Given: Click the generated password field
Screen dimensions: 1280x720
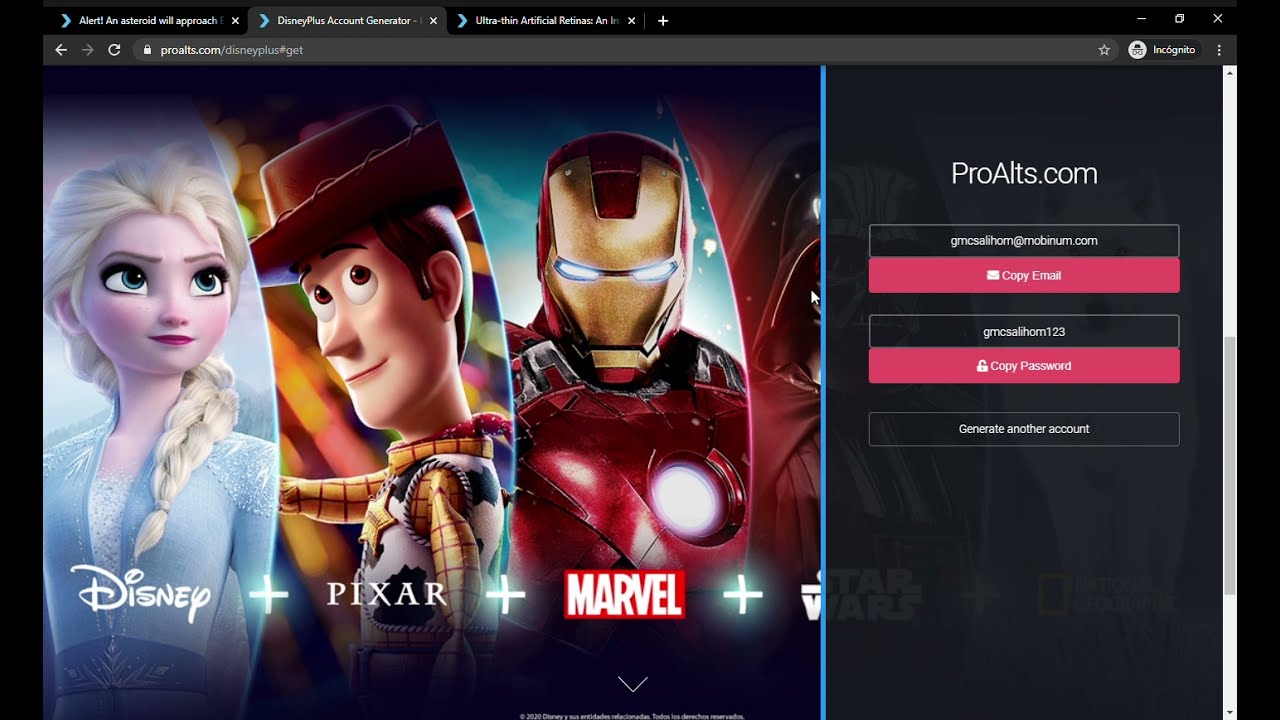Looking at the screenshot, I should pos(1024,331).
